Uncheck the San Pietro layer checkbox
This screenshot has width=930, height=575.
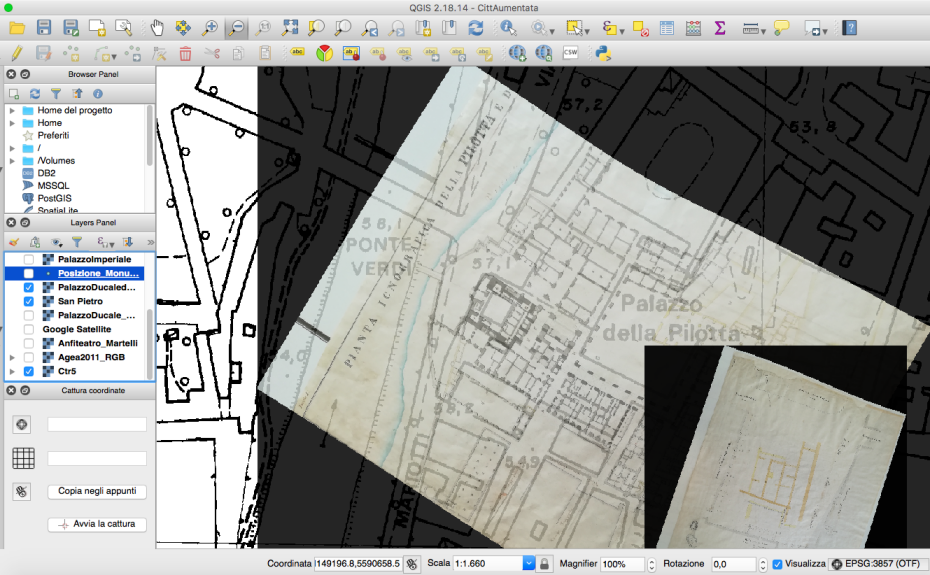(x=28, y=301)
